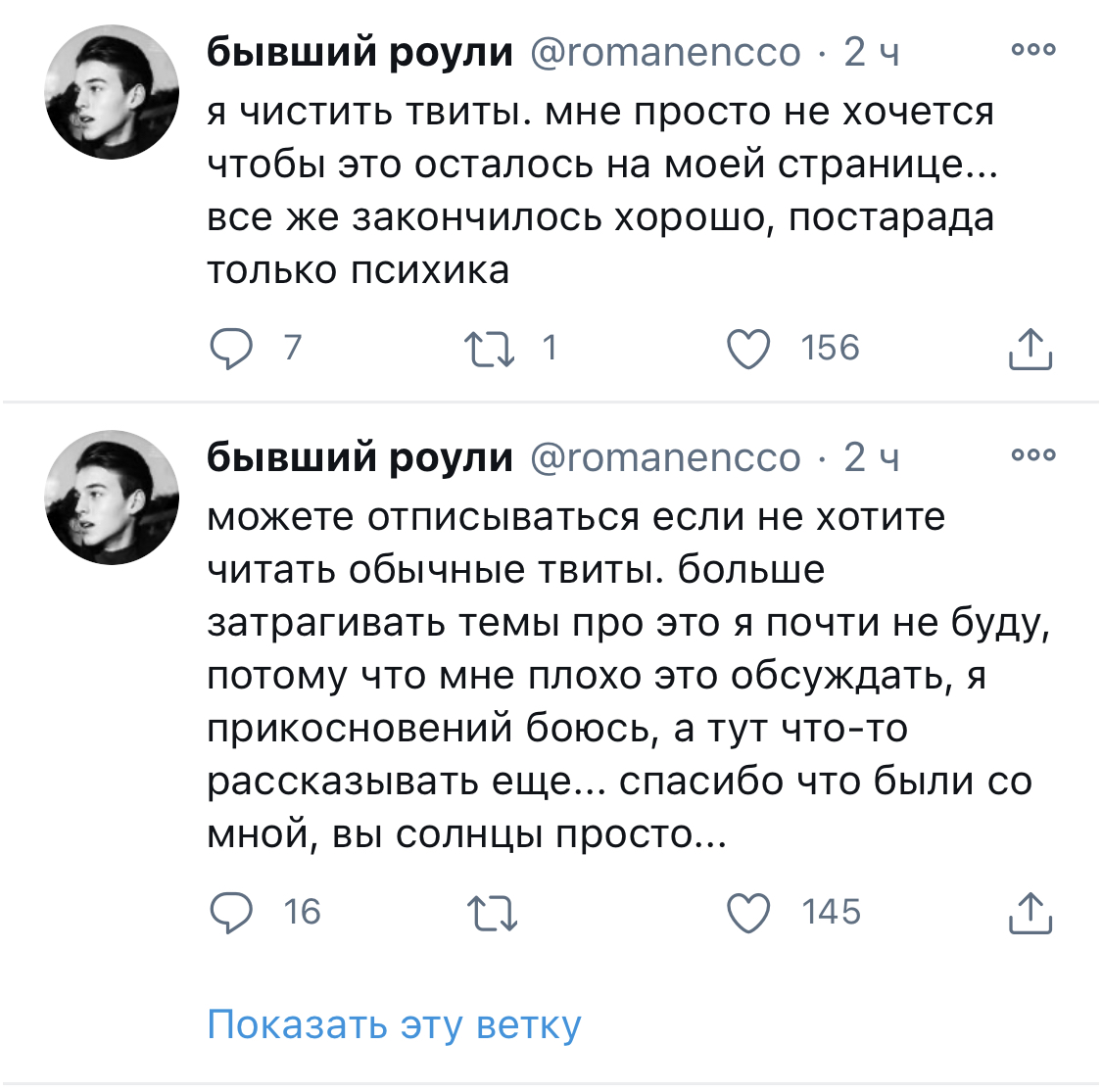Open the Показать эту ветку thread link
The image size is (1102, 1092).
click(395, 1024)
